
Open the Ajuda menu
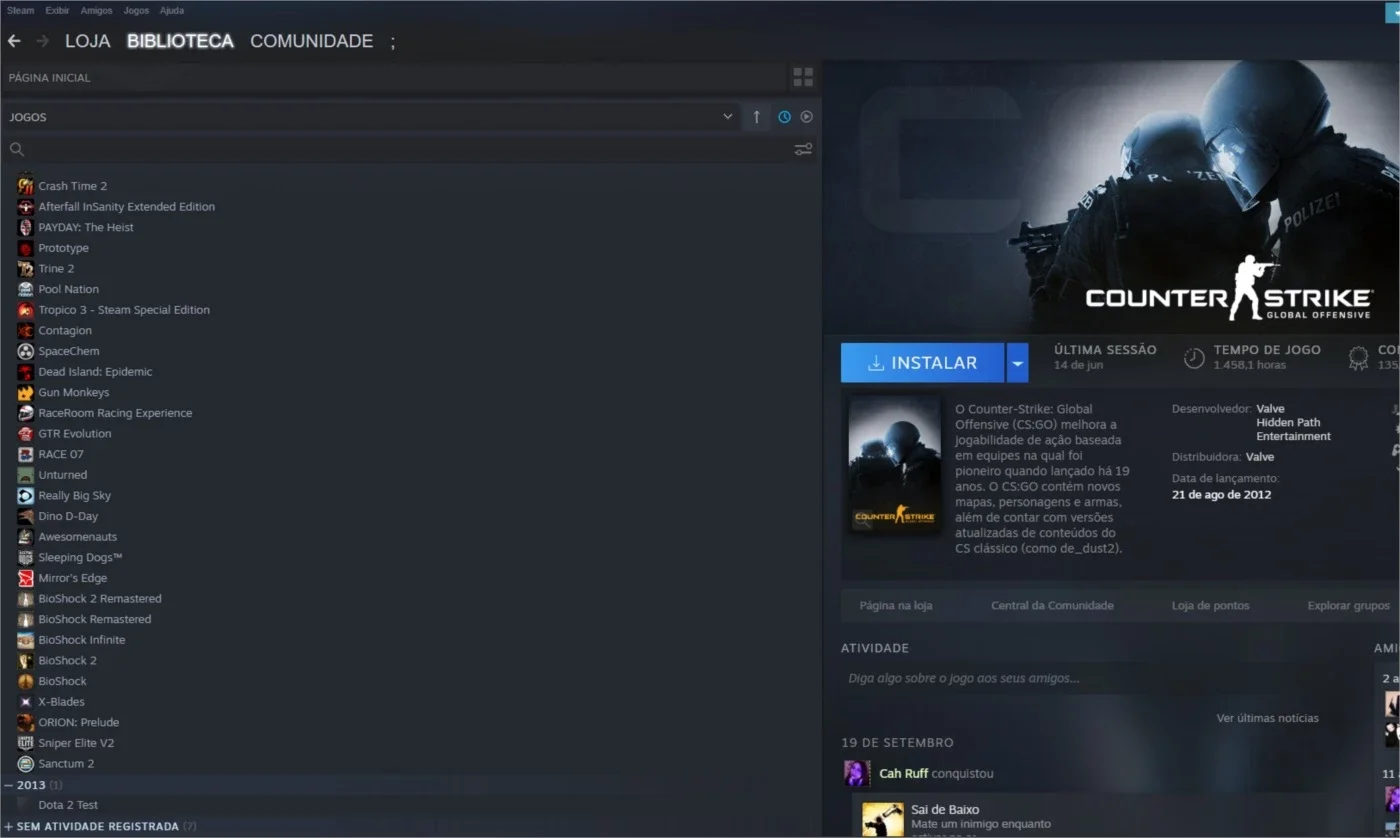(x=172, y=10)
